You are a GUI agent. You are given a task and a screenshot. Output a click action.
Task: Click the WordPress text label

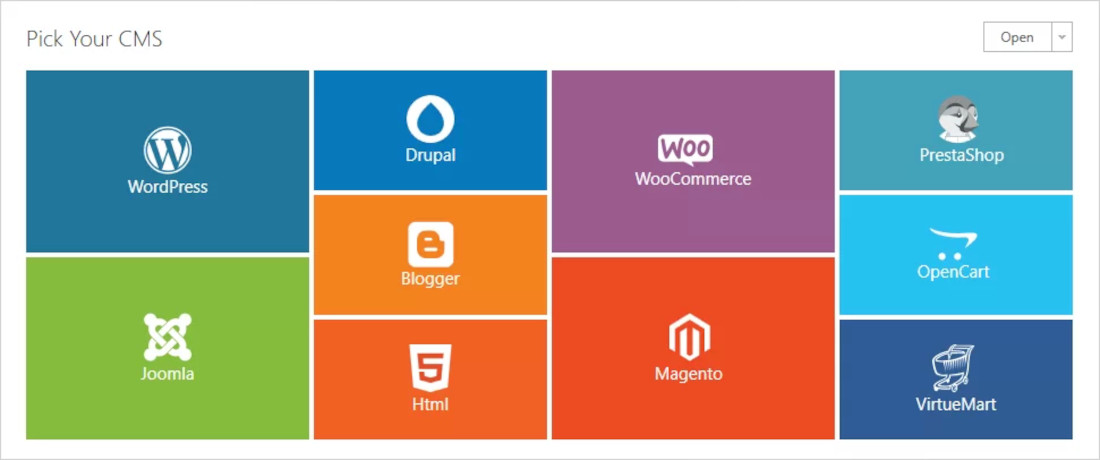click(168, 187)
